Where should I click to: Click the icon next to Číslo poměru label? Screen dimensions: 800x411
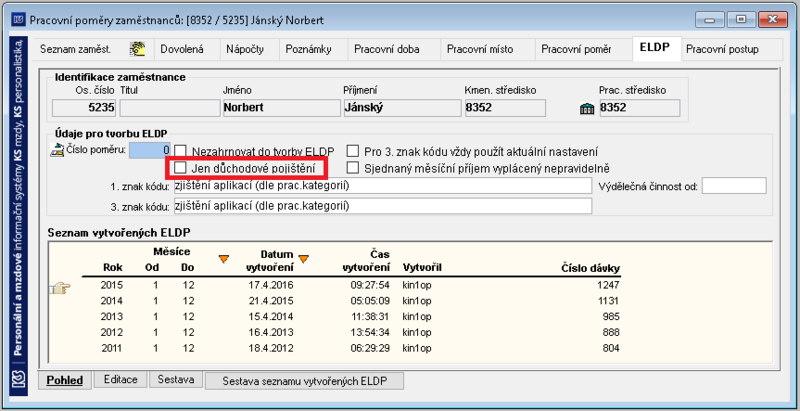click(x=56, y=150)
